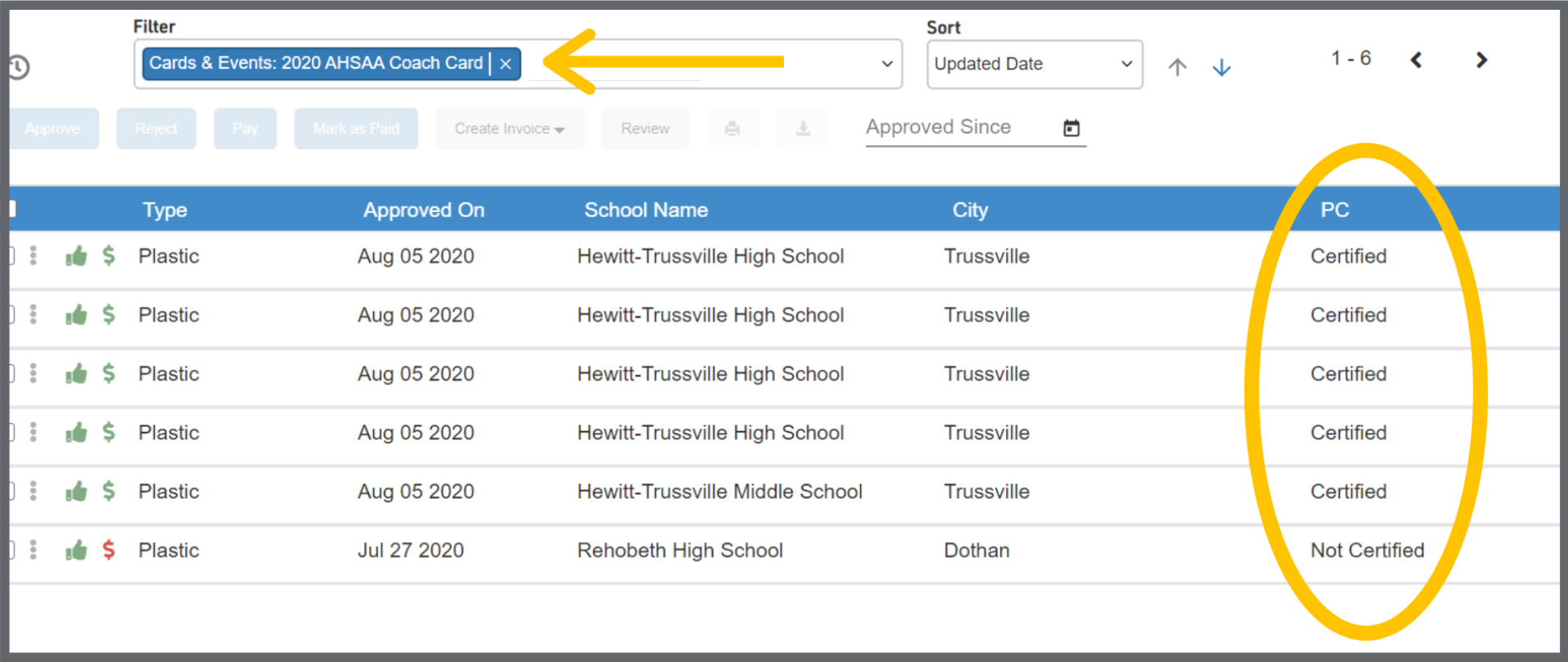Tick the checkbox for the Rehobeth High School row

coord(11,550)
